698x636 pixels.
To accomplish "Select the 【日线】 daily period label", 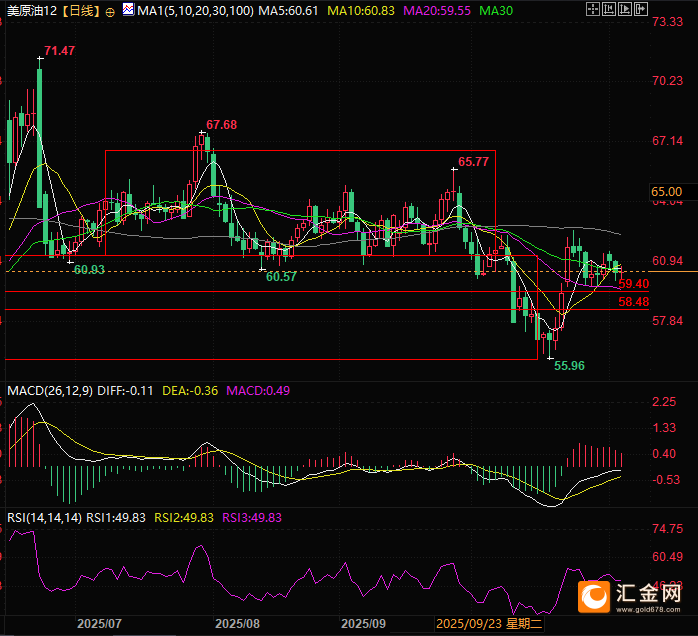I will click(78, 11).
